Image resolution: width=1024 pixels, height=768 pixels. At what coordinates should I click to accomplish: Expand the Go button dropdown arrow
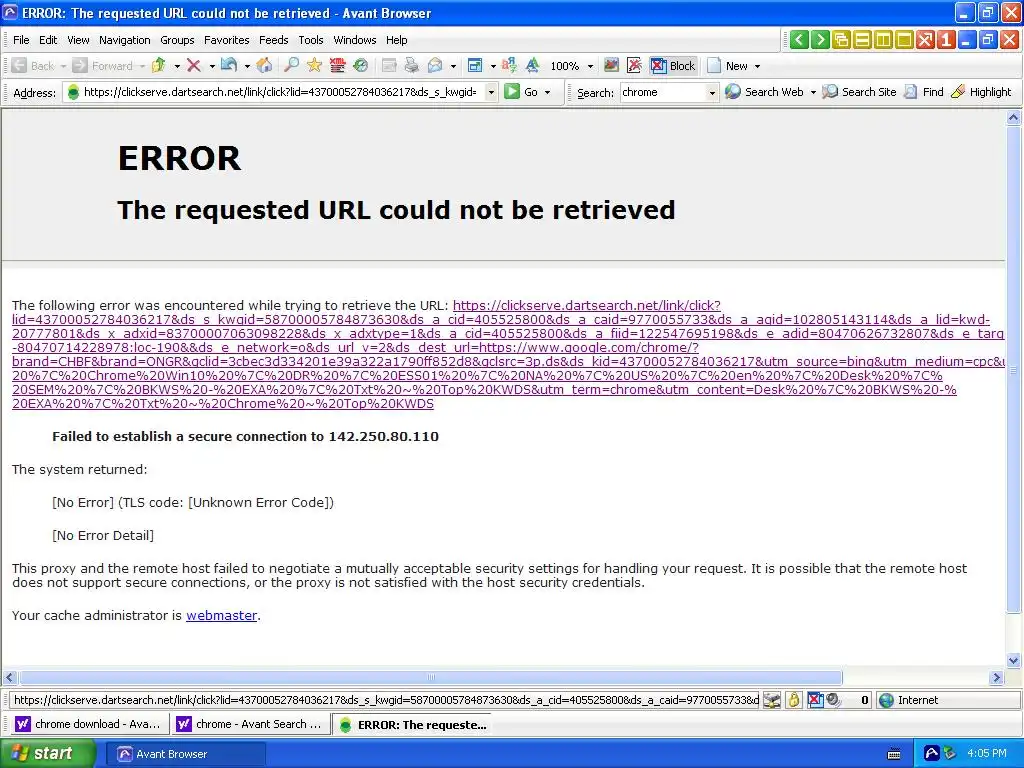coord(547,92)
